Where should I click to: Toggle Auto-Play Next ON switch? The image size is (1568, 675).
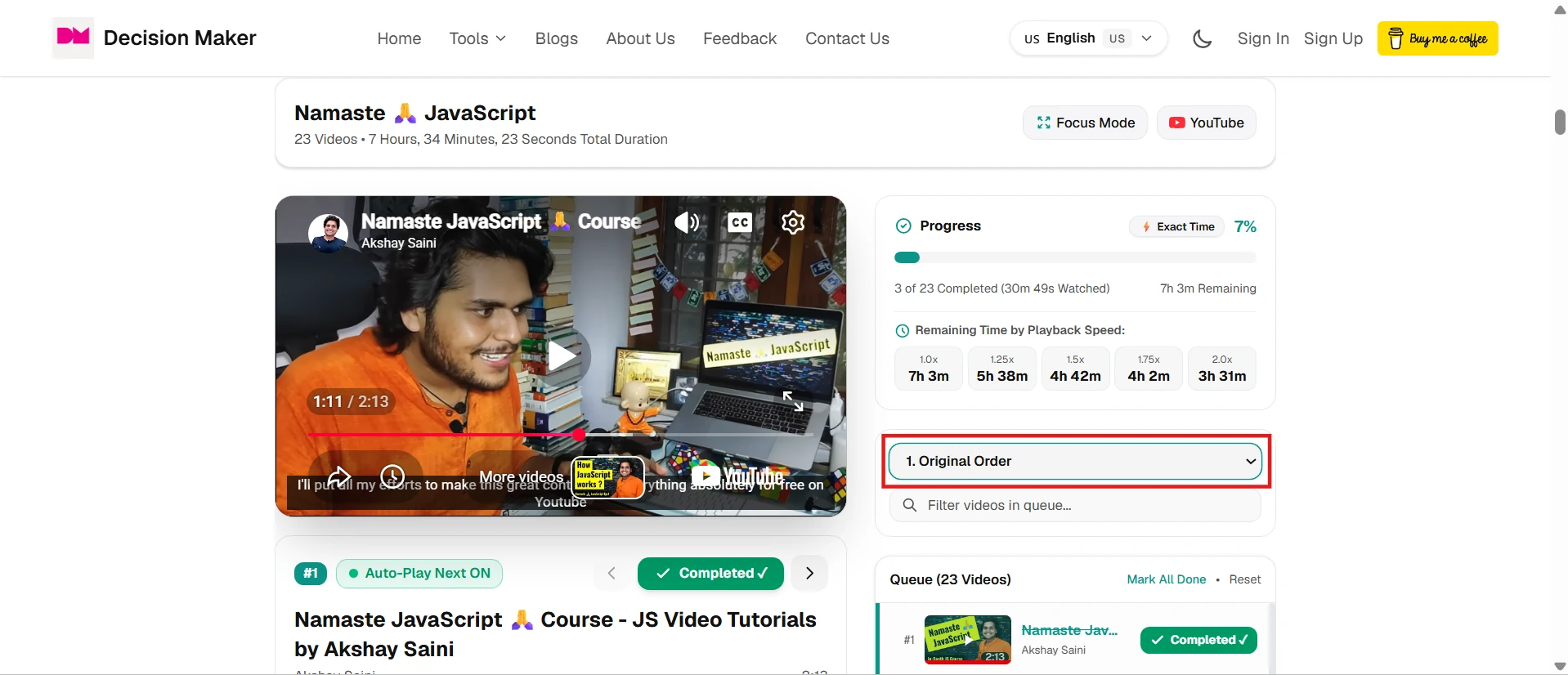(419, 574)
